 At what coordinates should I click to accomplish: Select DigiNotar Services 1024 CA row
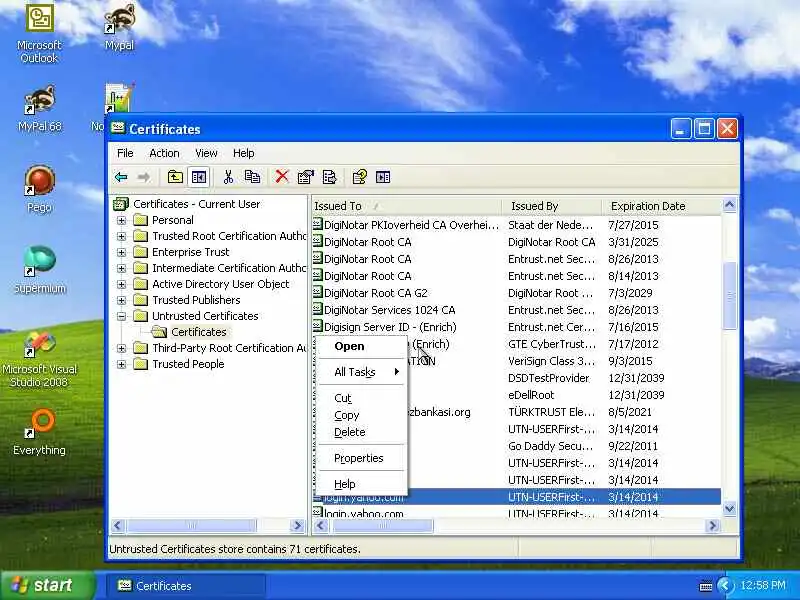pos(516,310)
